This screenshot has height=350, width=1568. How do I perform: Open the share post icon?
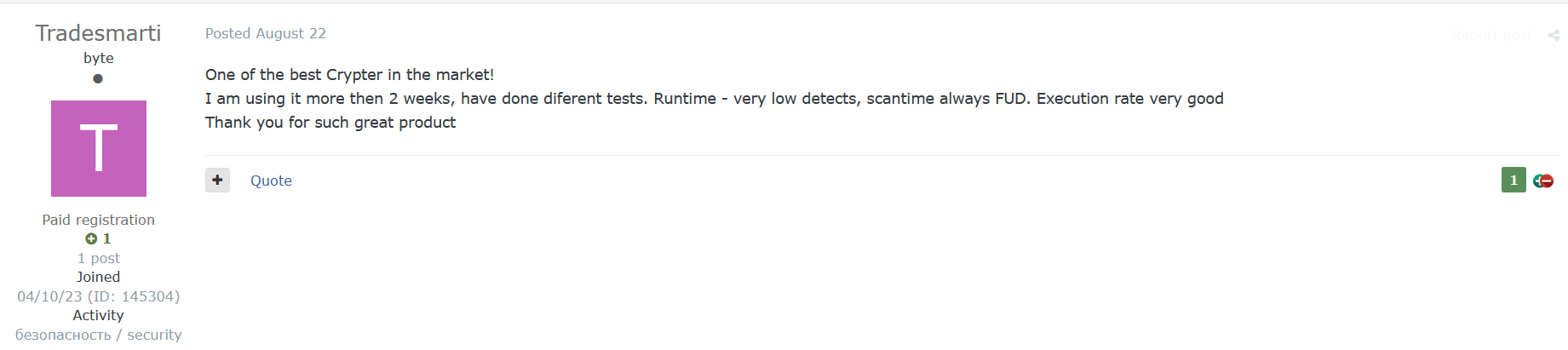click(1554, 35)
